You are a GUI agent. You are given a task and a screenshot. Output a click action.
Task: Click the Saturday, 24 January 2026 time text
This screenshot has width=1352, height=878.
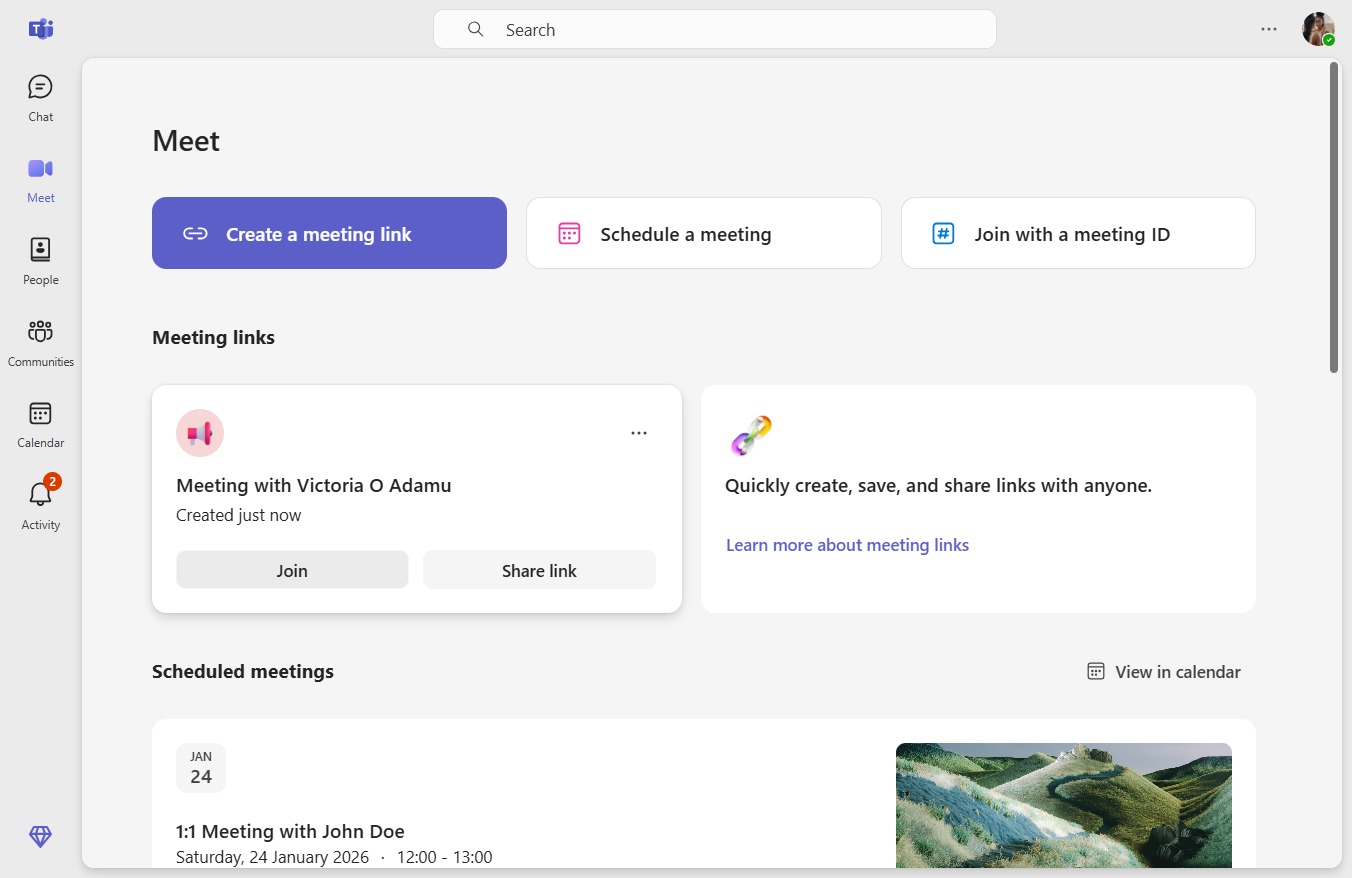334,857
